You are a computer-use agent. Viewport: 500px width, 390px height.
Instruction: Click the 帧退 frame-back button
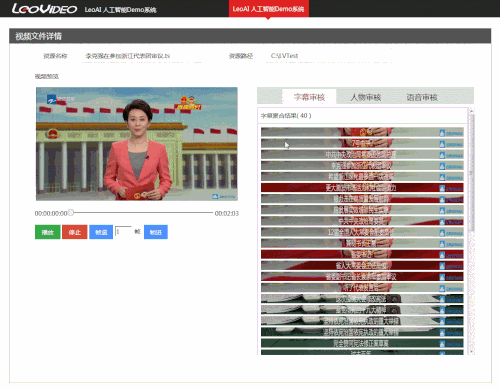coord(101,232)
